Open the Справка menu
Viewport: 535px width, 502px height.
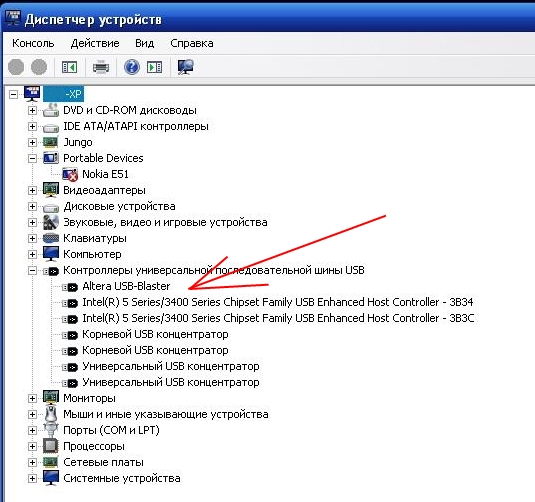coord(192,43)
